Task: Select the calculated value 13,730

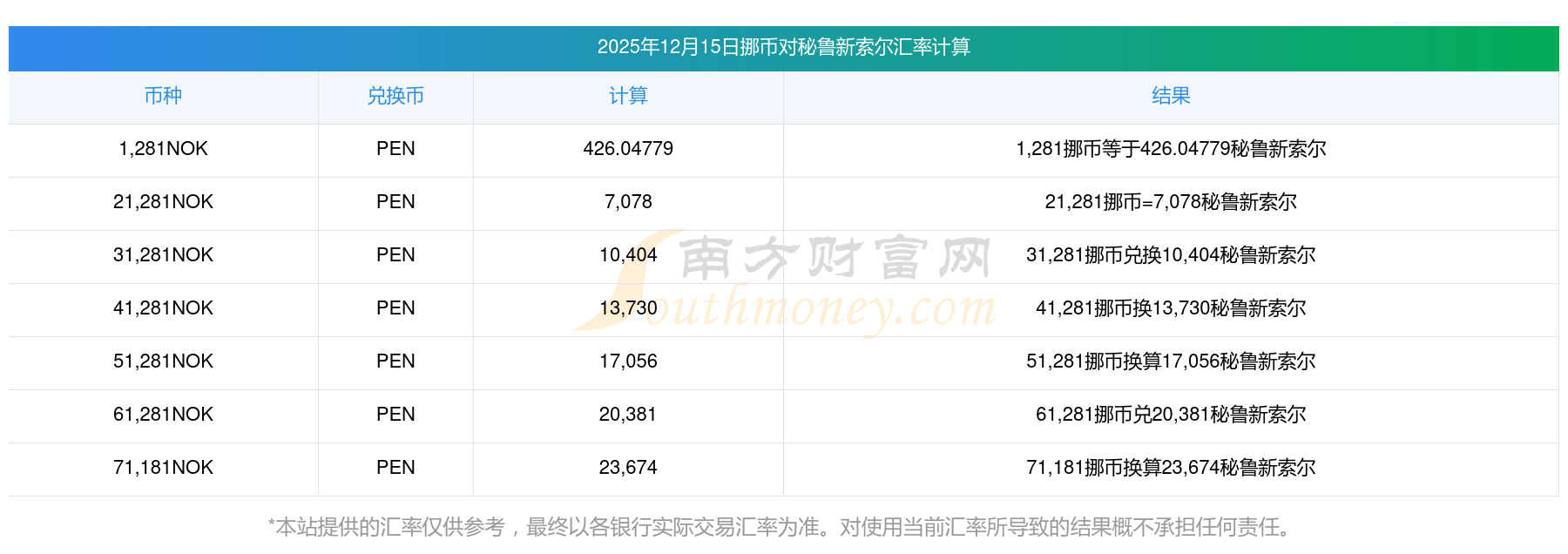Action: coord(628,308)
